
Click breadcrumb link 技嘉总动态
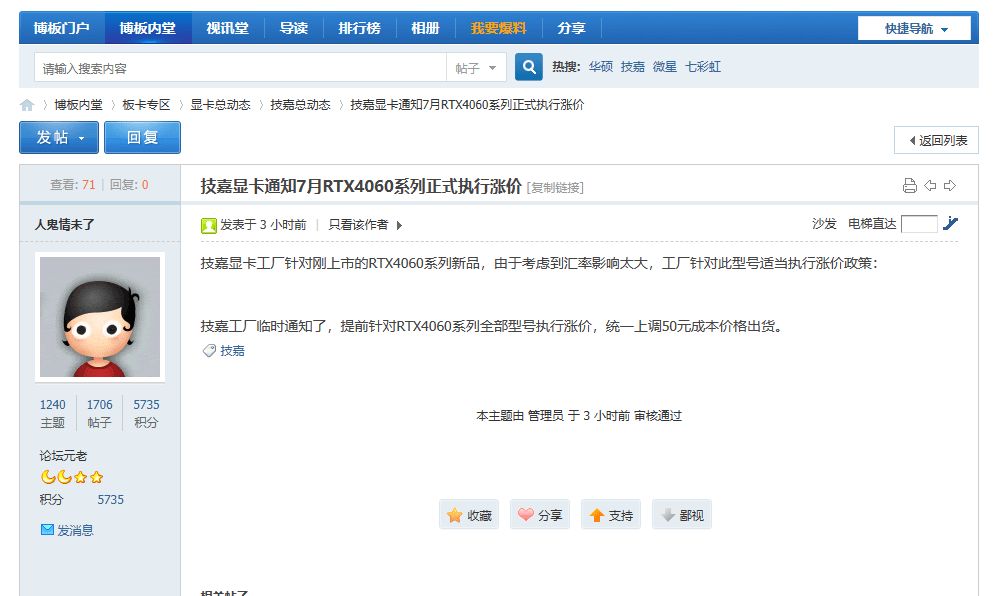coord(301,105)
